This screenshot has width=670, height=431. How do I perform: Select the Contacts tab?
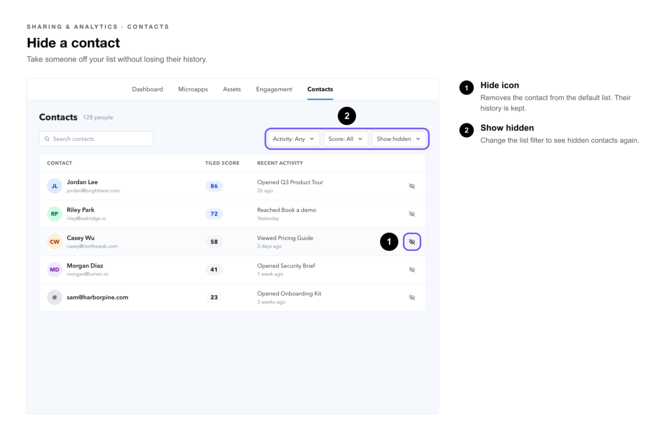pyautogui.click(x=320, y=89)
